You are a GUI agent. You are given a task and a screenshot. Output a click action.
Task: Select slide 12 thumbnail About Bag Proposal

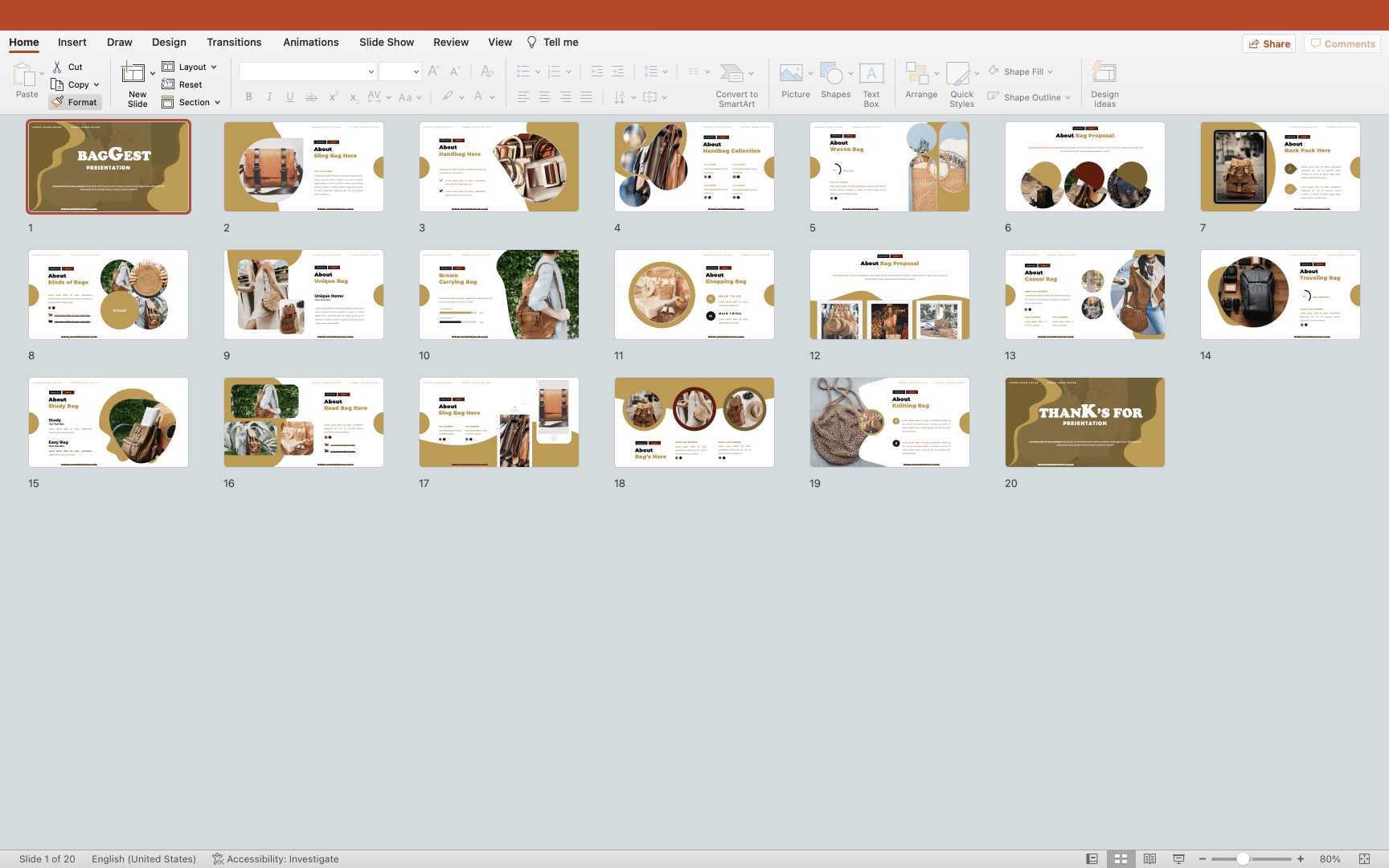889,294
